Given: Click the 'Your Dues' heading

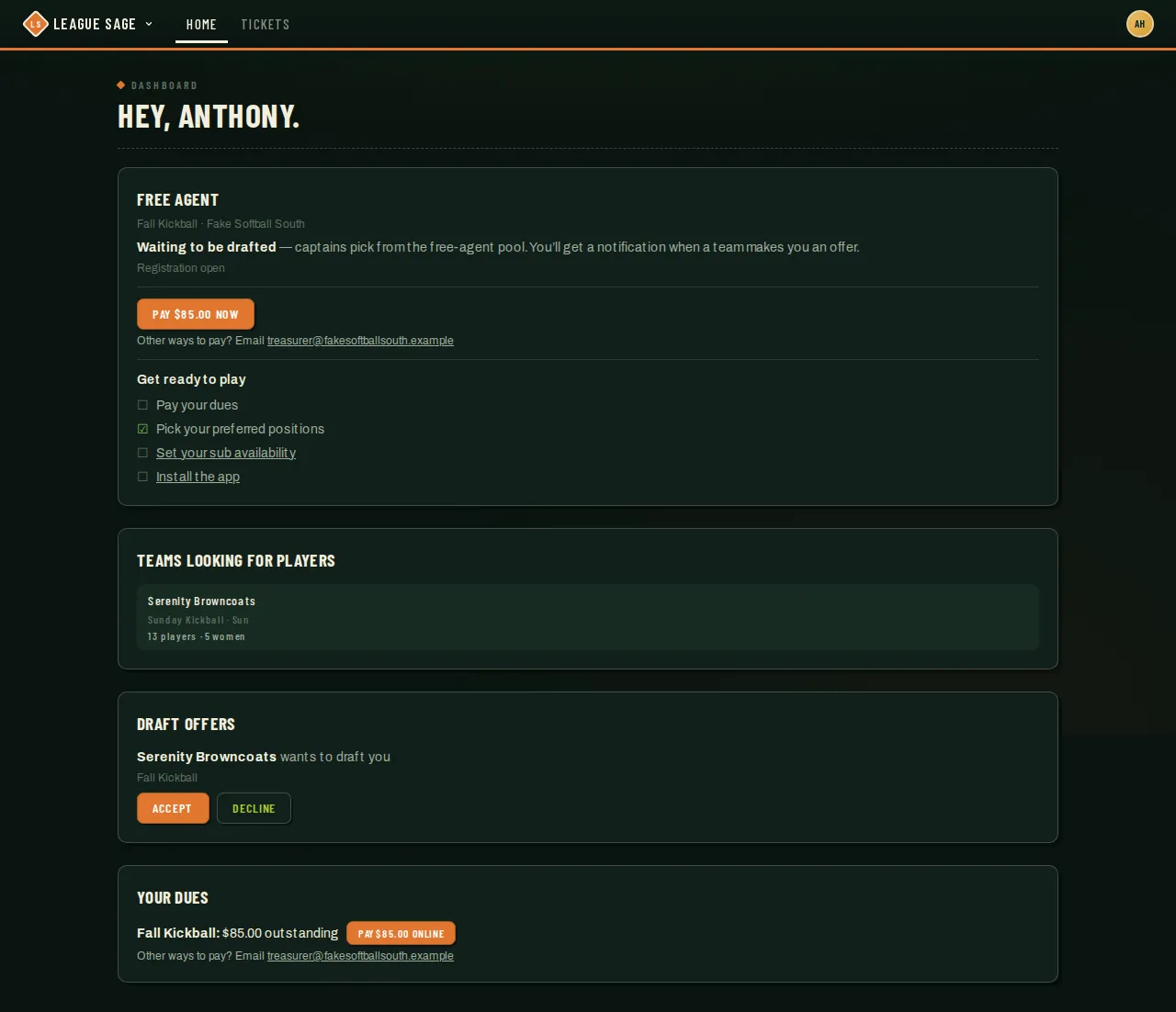Looking at the screenshot, I should (x=173, y=898).
